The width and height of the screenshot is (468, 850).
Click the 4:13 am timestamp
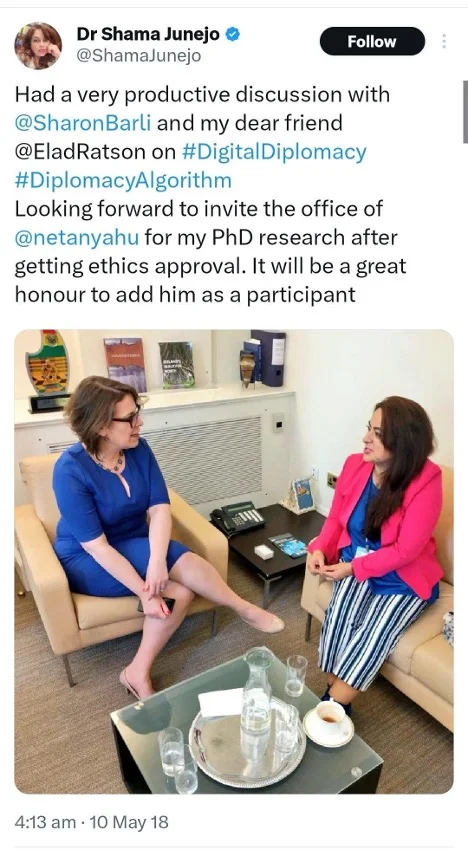(x=44, y=822)
